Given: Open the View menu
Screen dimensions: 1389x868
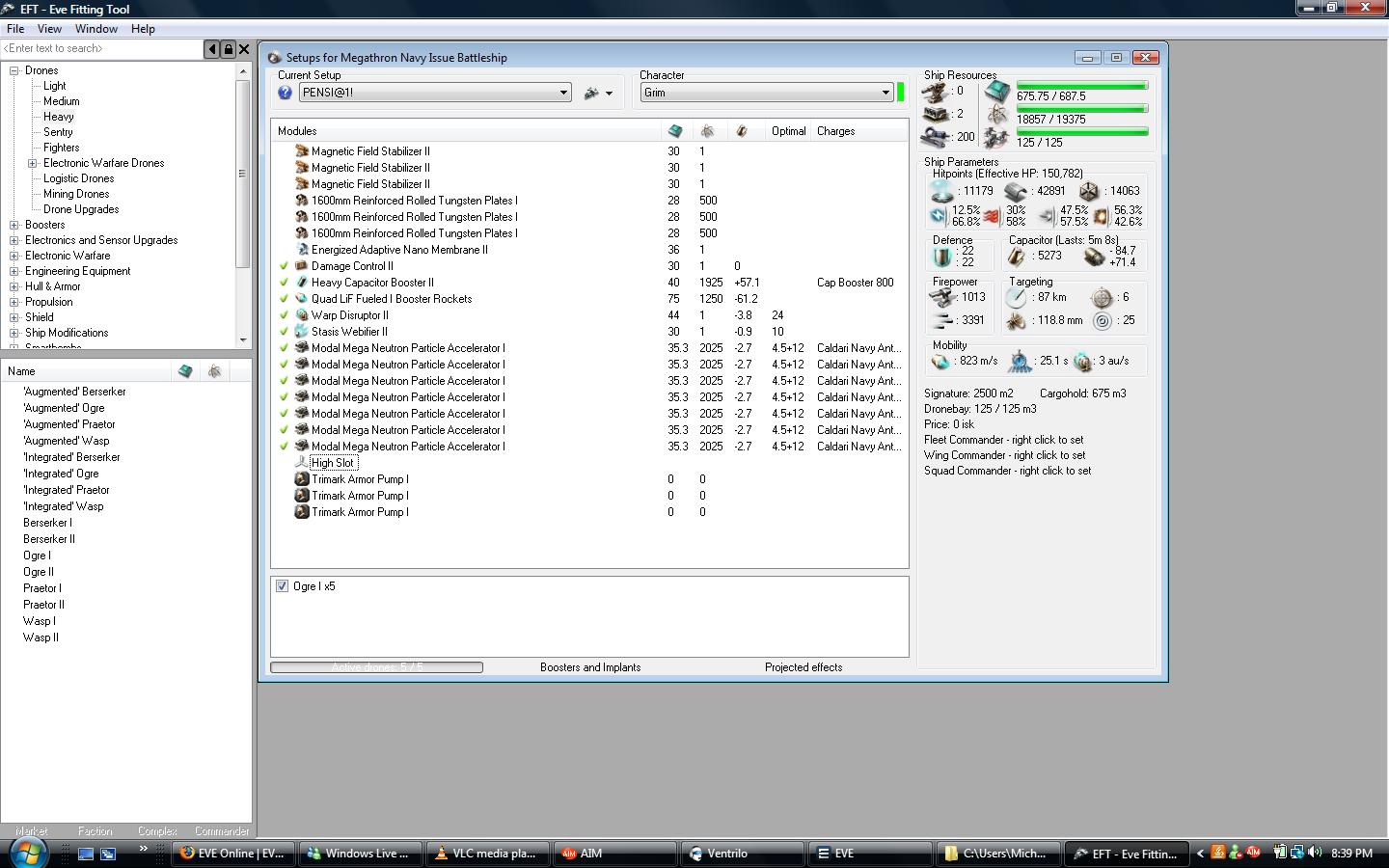Looking at the screenshot, I should tap(49, 29).
